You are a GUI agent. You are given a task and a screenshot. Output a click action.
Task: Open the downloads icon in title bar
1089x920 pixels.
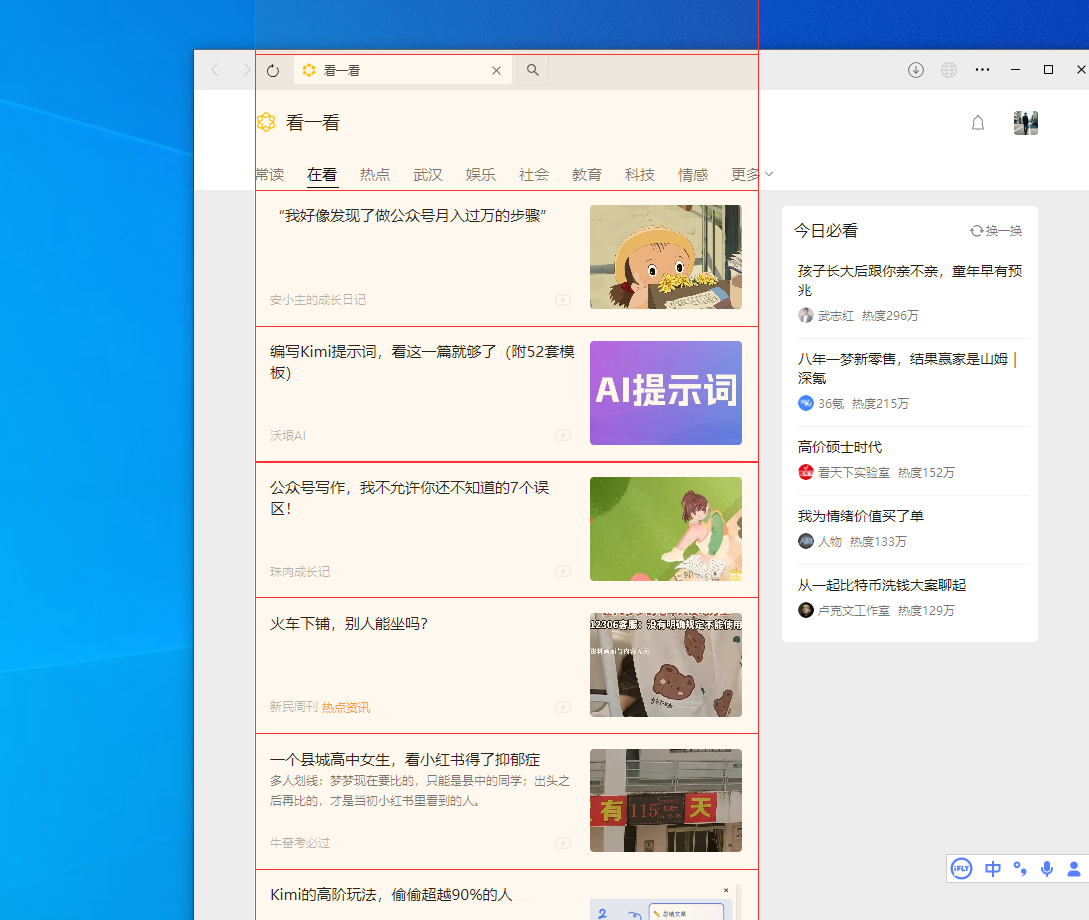tap(915, 70)
